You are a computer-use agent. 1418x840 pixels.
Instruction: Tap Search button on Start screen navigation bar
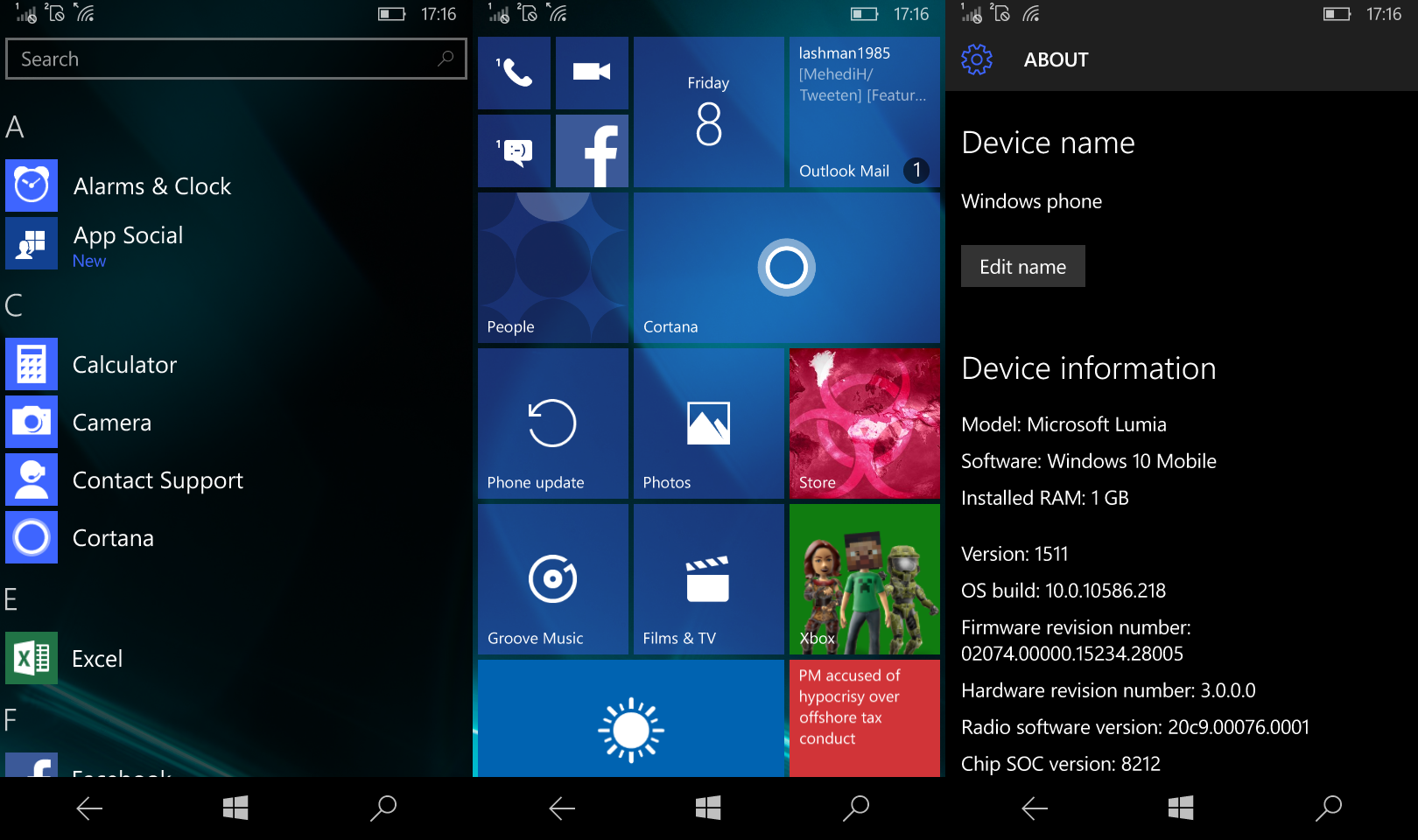click(x=856, y=808)
